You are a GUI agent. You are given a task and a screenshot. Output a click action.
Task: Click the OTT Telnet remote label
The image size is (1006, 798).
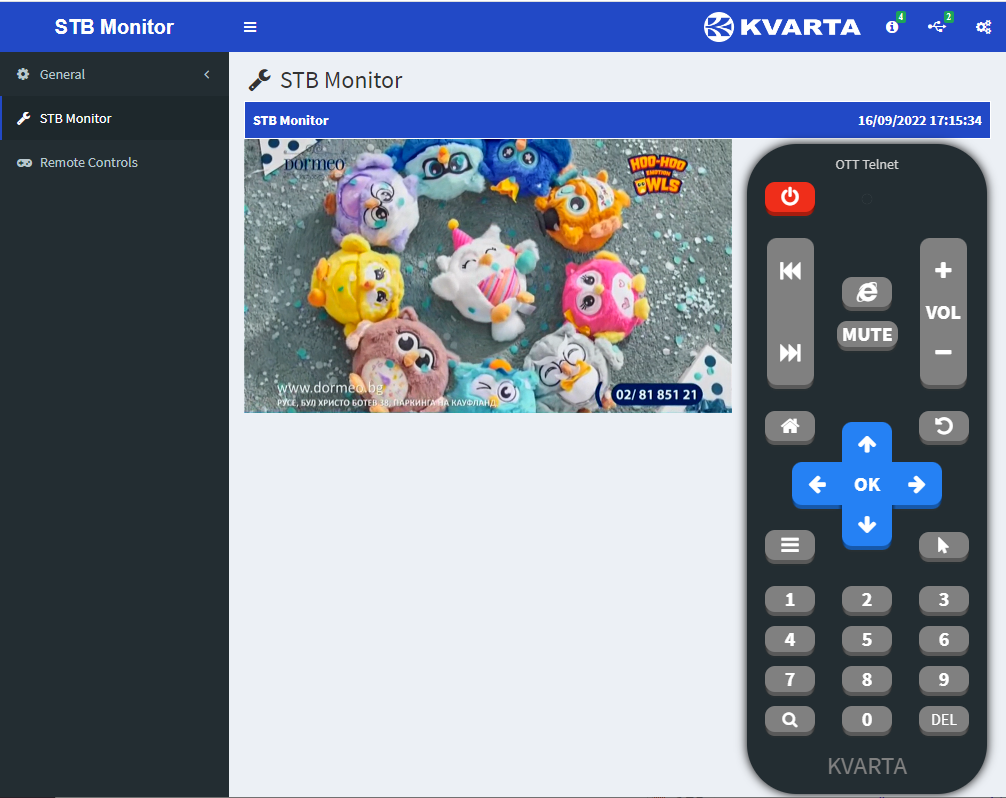(x=867, y=164)
